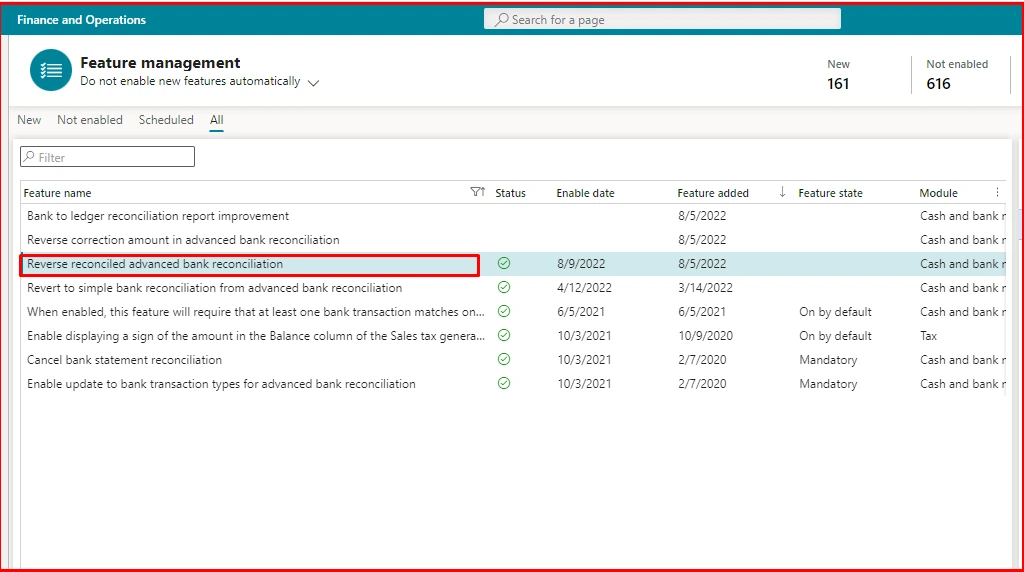Screen dimensions: 1024x572
Task: Click the Feature management list icon
Action: click(50, 70)
